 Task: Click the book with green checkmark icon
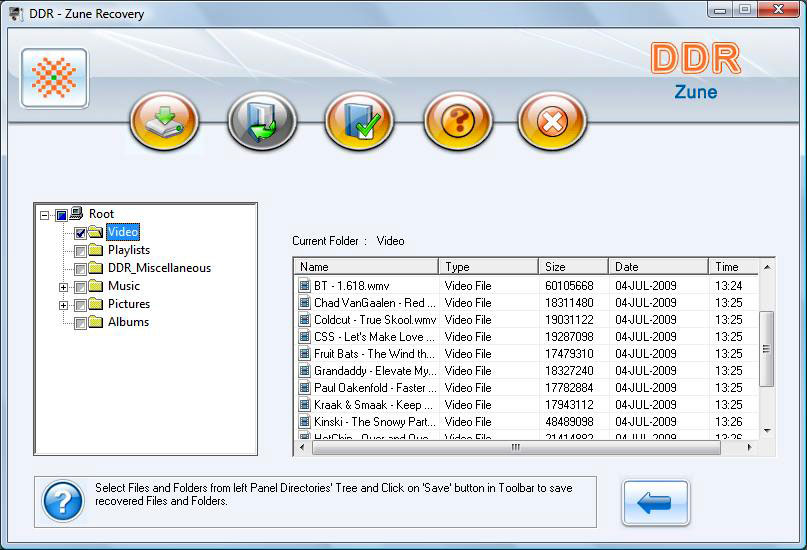pyautogui.click(x=359, y=122)
